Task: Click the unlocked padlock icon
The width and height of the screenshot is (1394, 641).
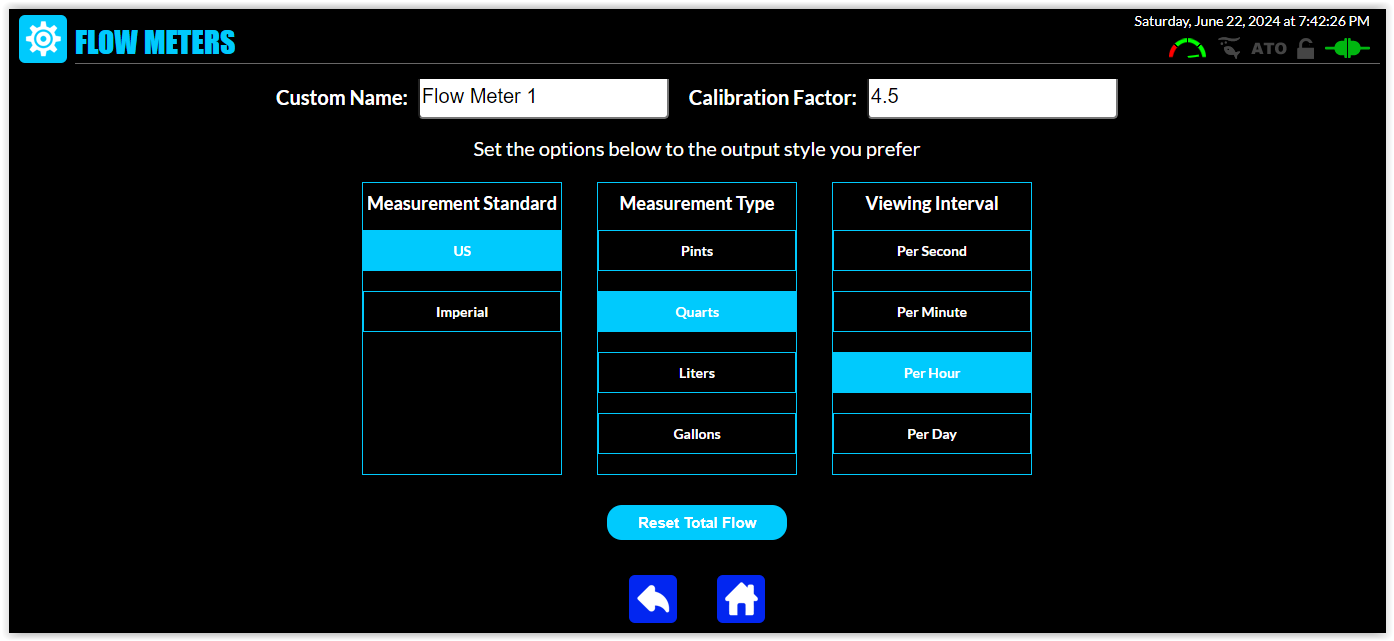Action: point(1305,48)
